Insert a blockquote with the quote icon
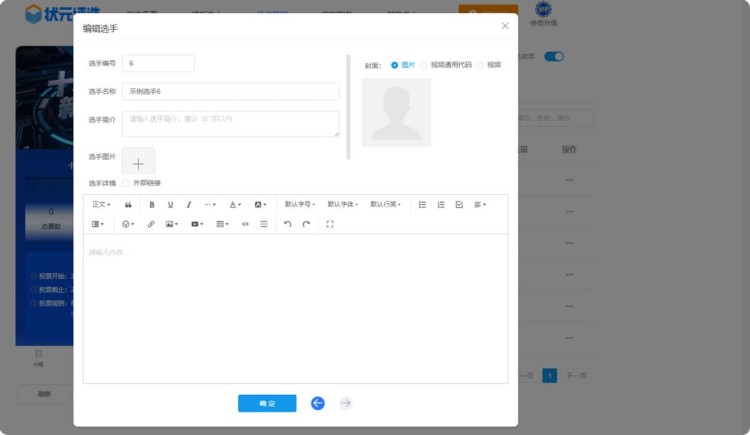The height and width of the screenshot is (435, 750). [x=128, y=205]
